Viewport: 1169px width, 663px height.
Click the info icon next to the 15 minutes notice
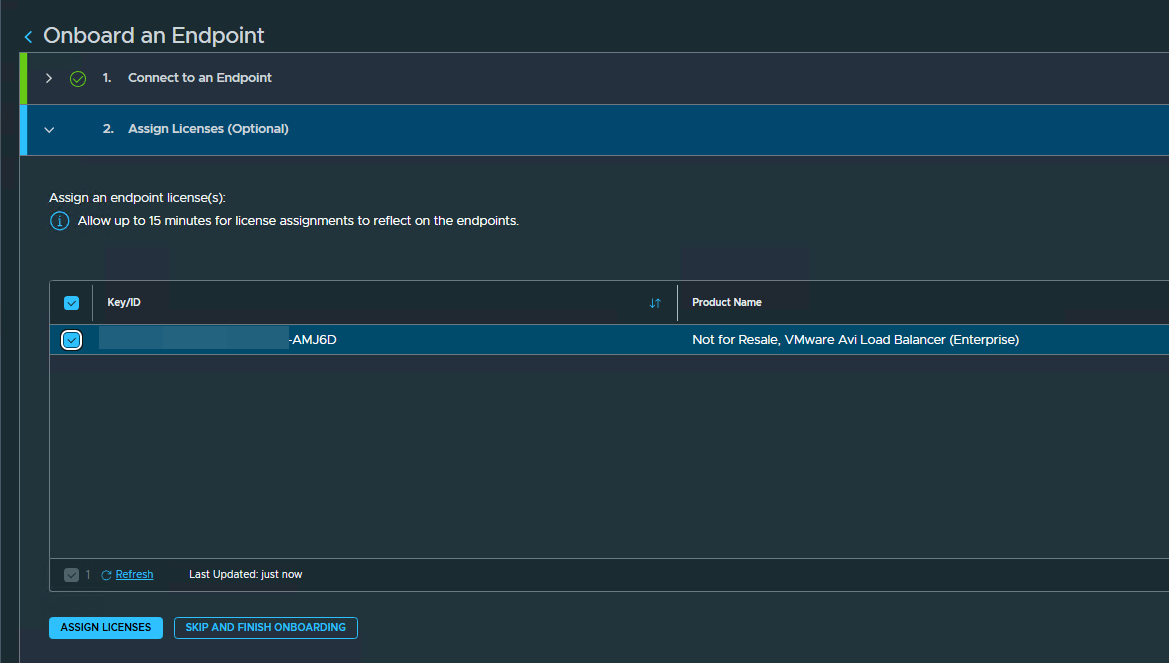pyautogui.click(x=60, y=221)
